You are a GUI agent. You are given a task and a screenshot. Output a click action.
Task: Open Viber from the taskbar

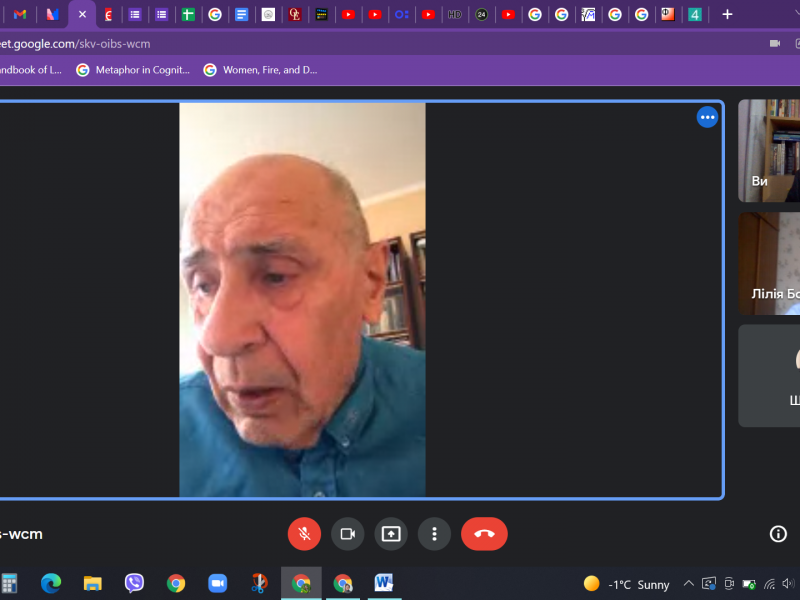[x=134, y=583]
